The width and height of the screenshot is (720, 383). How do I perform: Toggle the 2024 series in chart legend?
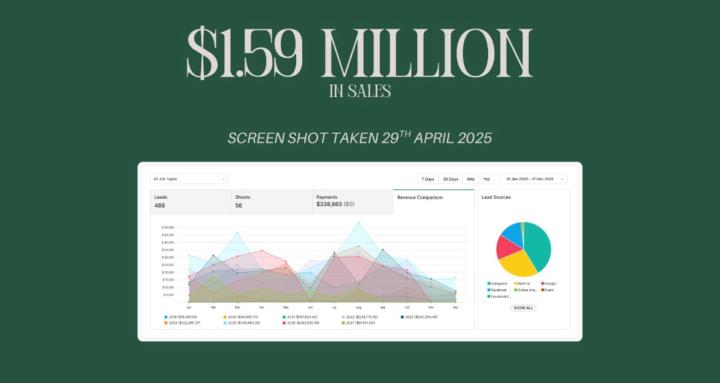click(x=182, y=323)
